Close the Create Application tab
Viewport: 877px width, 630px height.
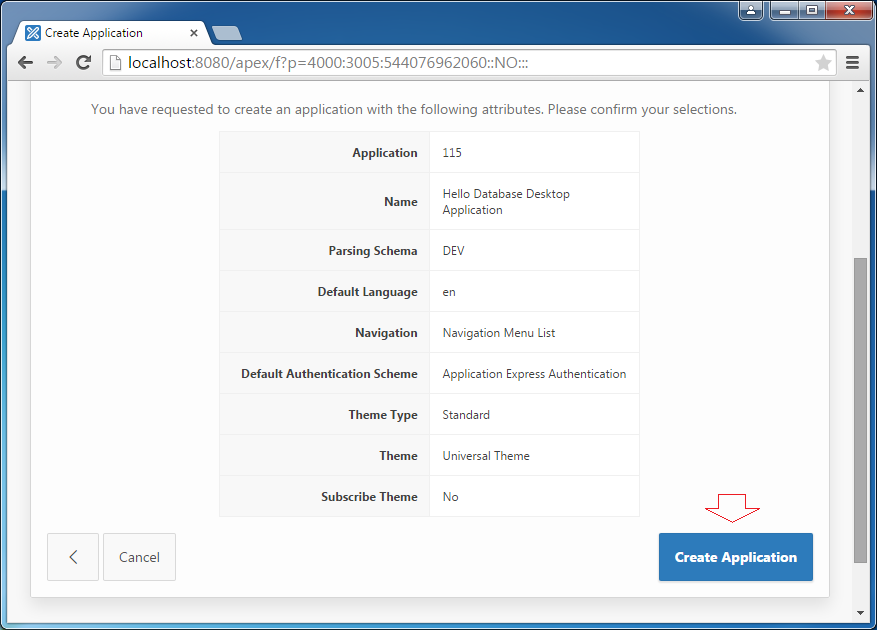point(194,33)
